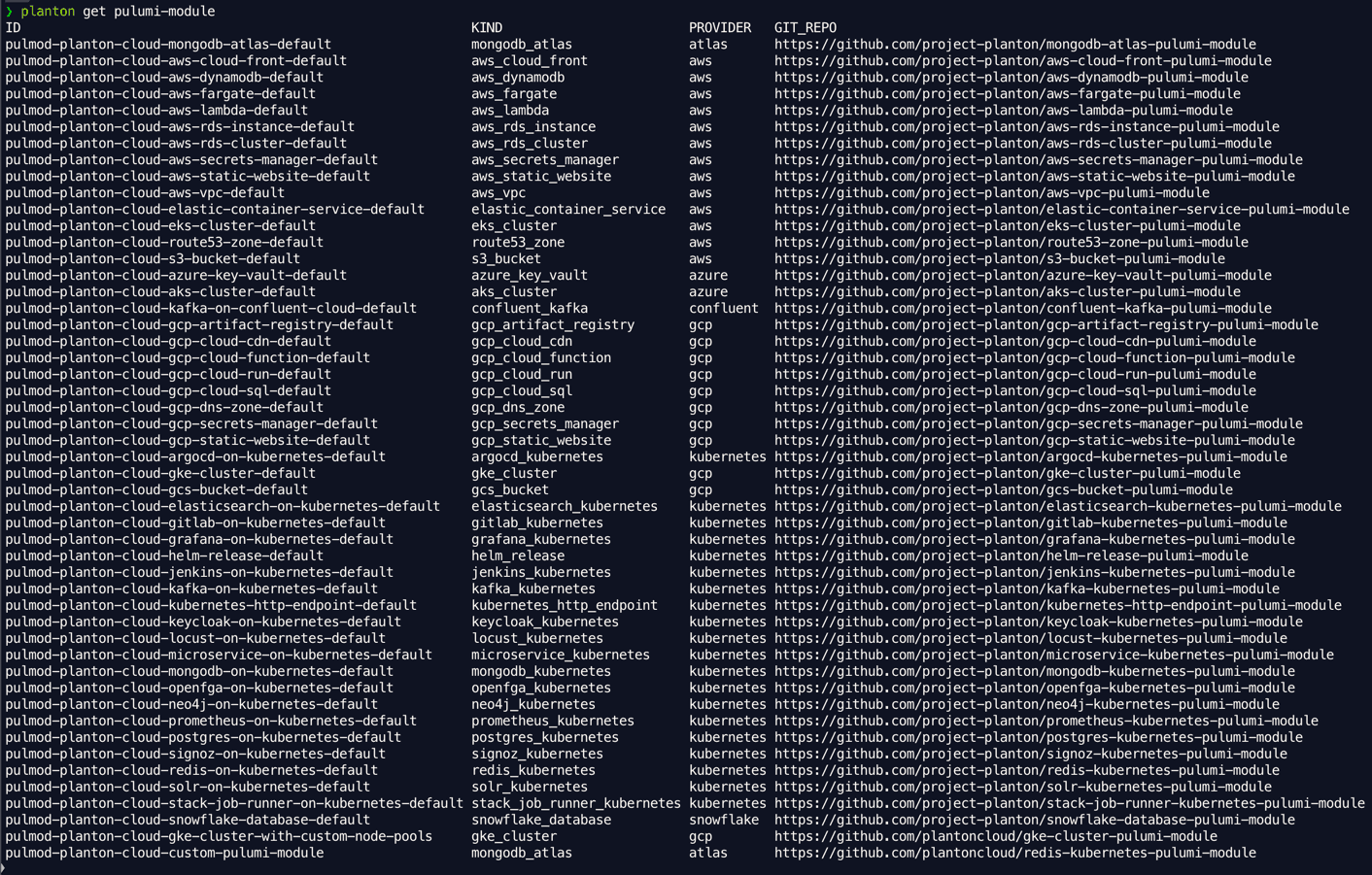Click the mongodb_kubernetes kind value
Viewport: 1372px width, 875px height.
pyautogui.click(x=541, y=671)
